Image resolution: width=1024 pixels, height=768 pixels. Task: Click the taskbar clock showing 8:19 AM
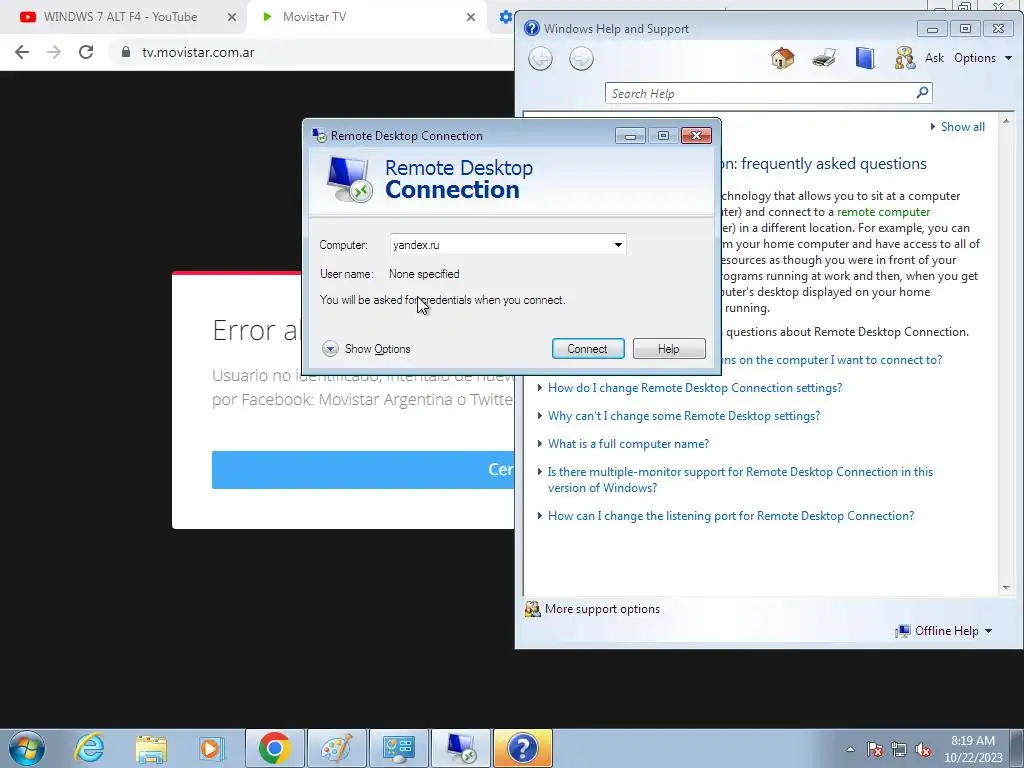click(972, 749)
